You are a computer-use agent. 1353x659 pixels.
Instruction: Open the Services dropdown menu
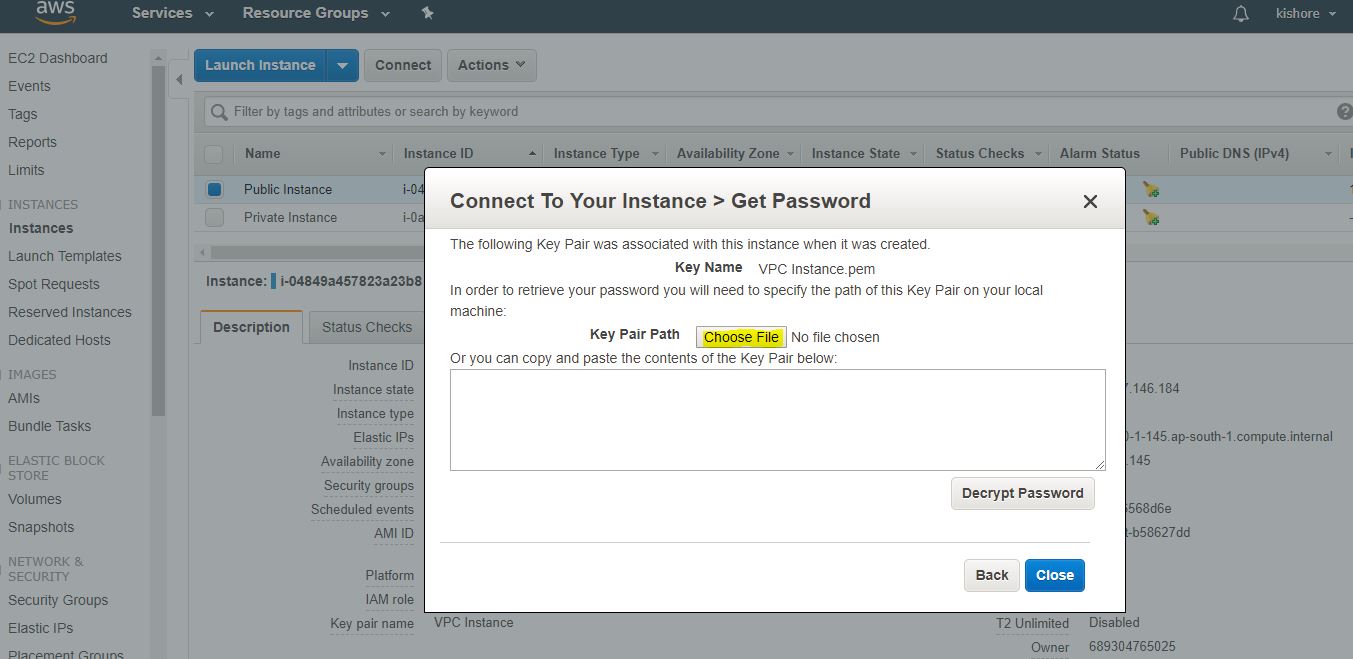click(172, 13)
